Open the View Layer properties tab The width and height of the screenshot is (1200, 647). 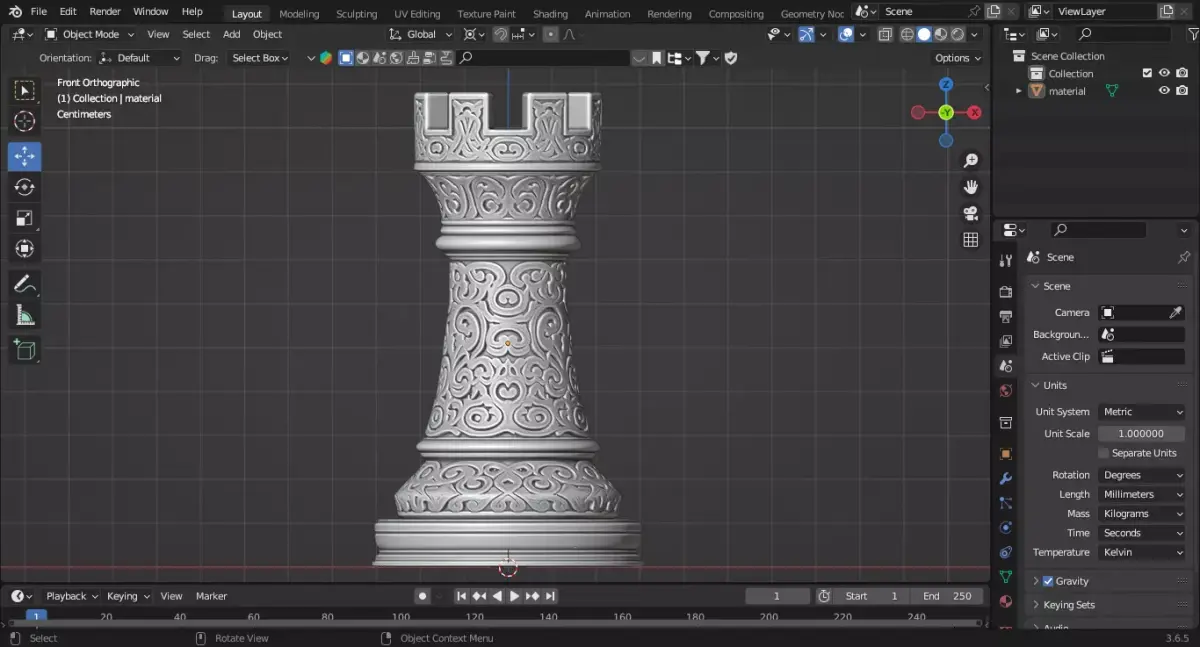[x=1006, y=341]
